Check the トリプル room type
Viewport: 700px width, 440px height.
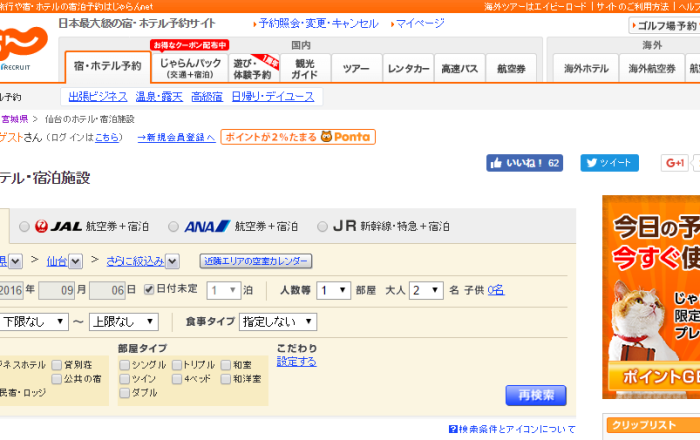(177, 365)
